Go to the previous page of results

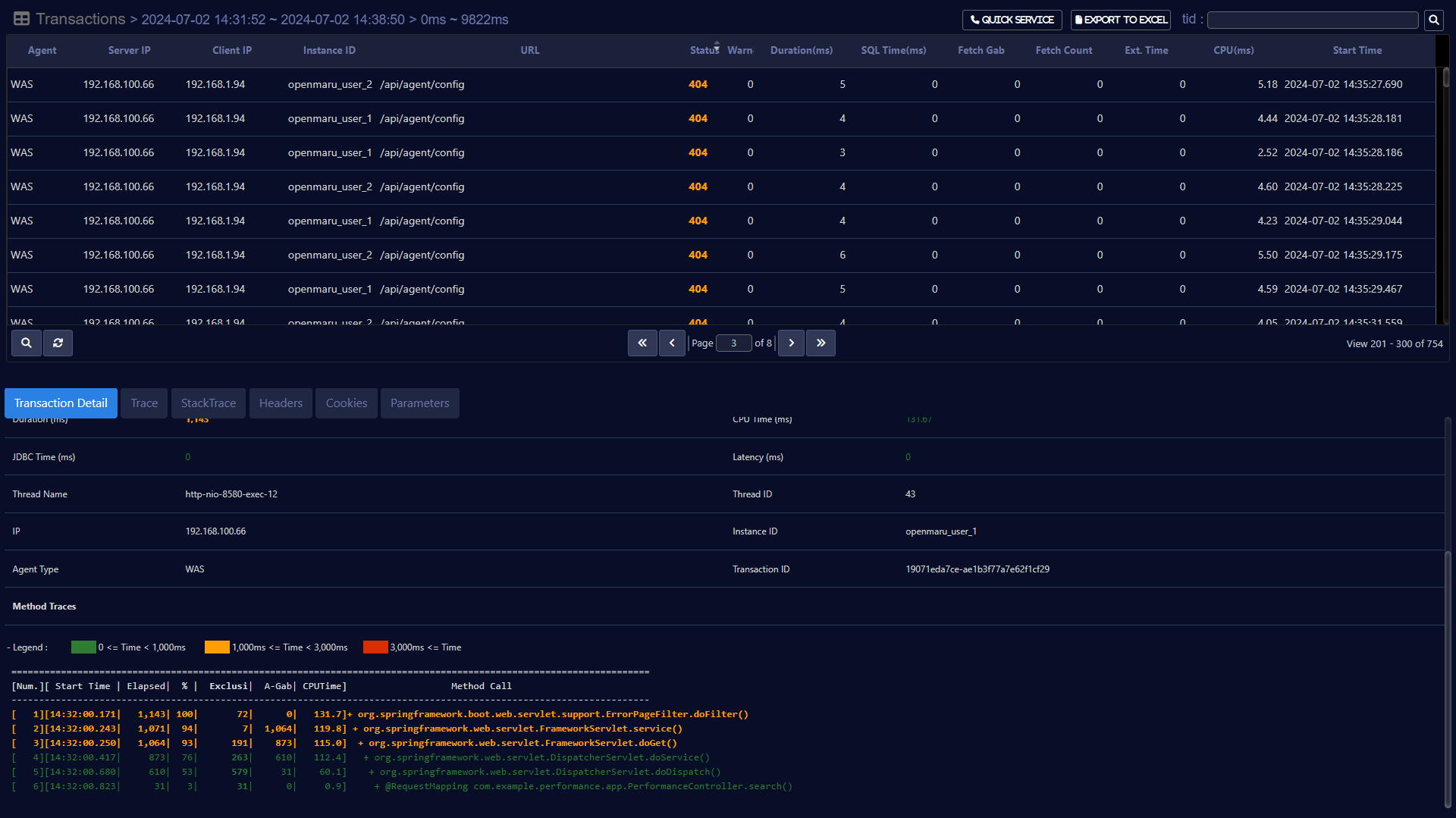pyautogui.click(x=672, y=343)
